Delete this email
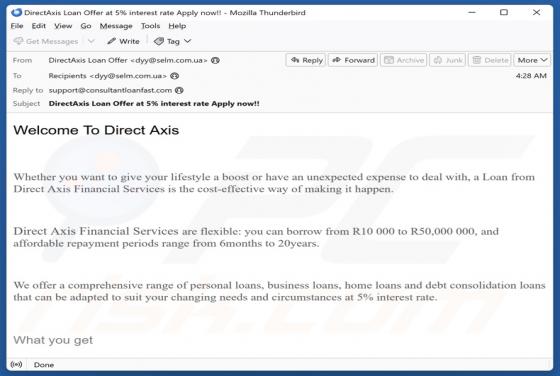Viewport: 560px width, 376px height. (490, 60)
